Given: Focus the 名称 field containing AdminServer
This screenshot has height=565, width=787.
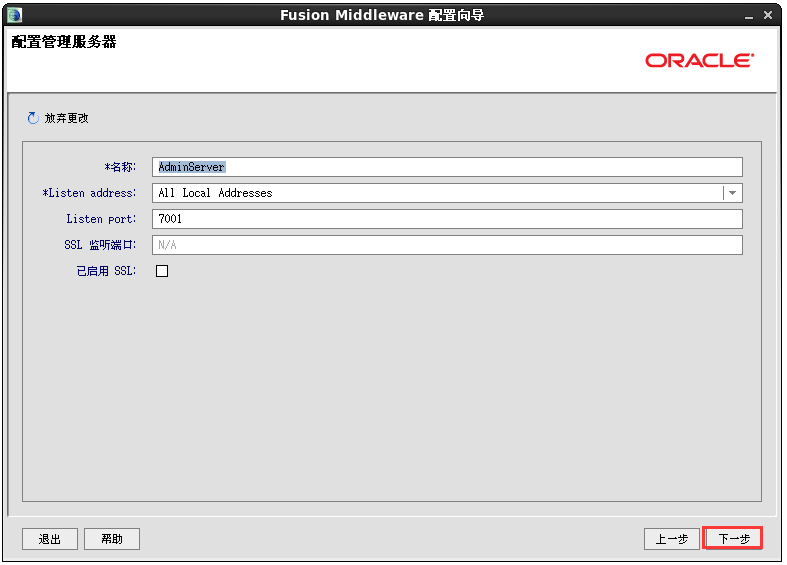Looking at the screenshot, I should point(447,167).
